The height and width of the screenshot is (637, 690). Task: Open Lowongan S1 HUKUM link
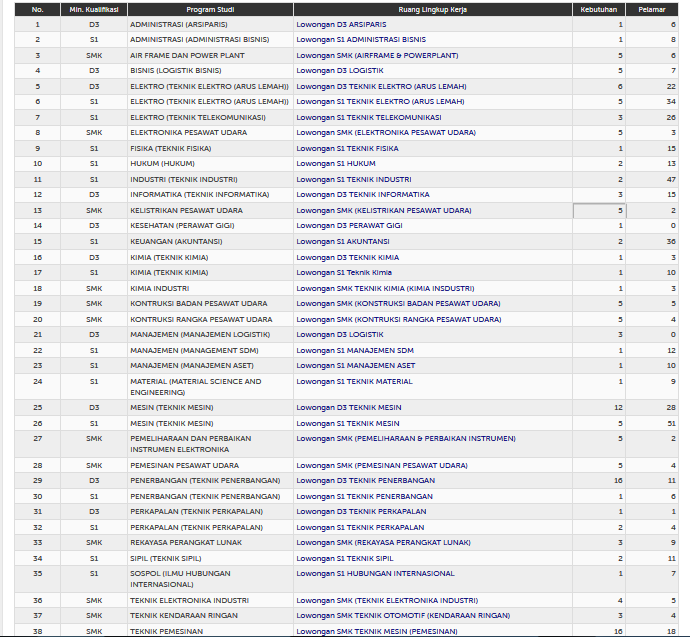(336, 164)
